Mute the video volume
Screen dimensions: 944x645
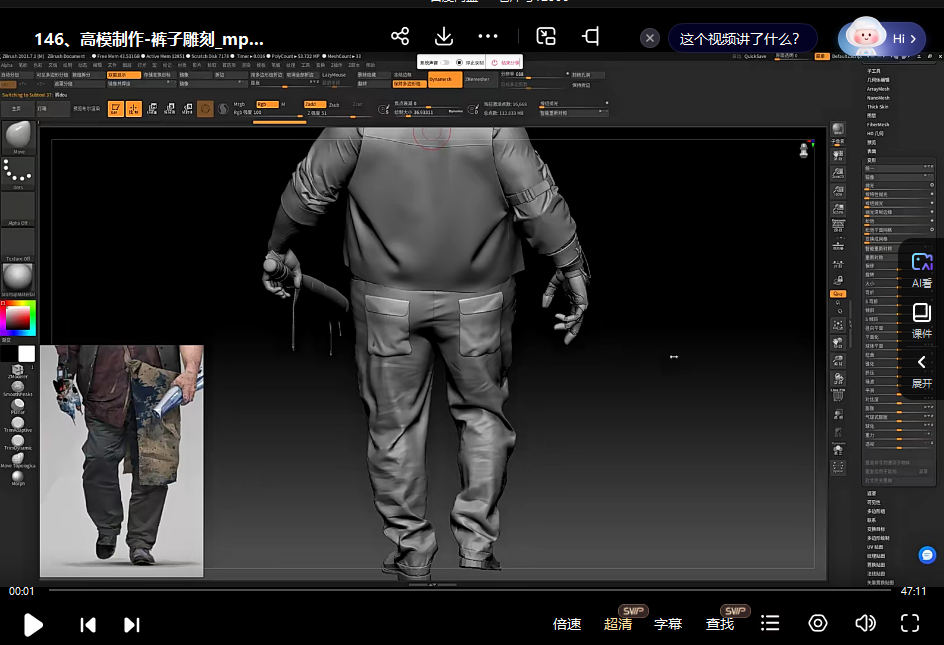coord(865,623)
